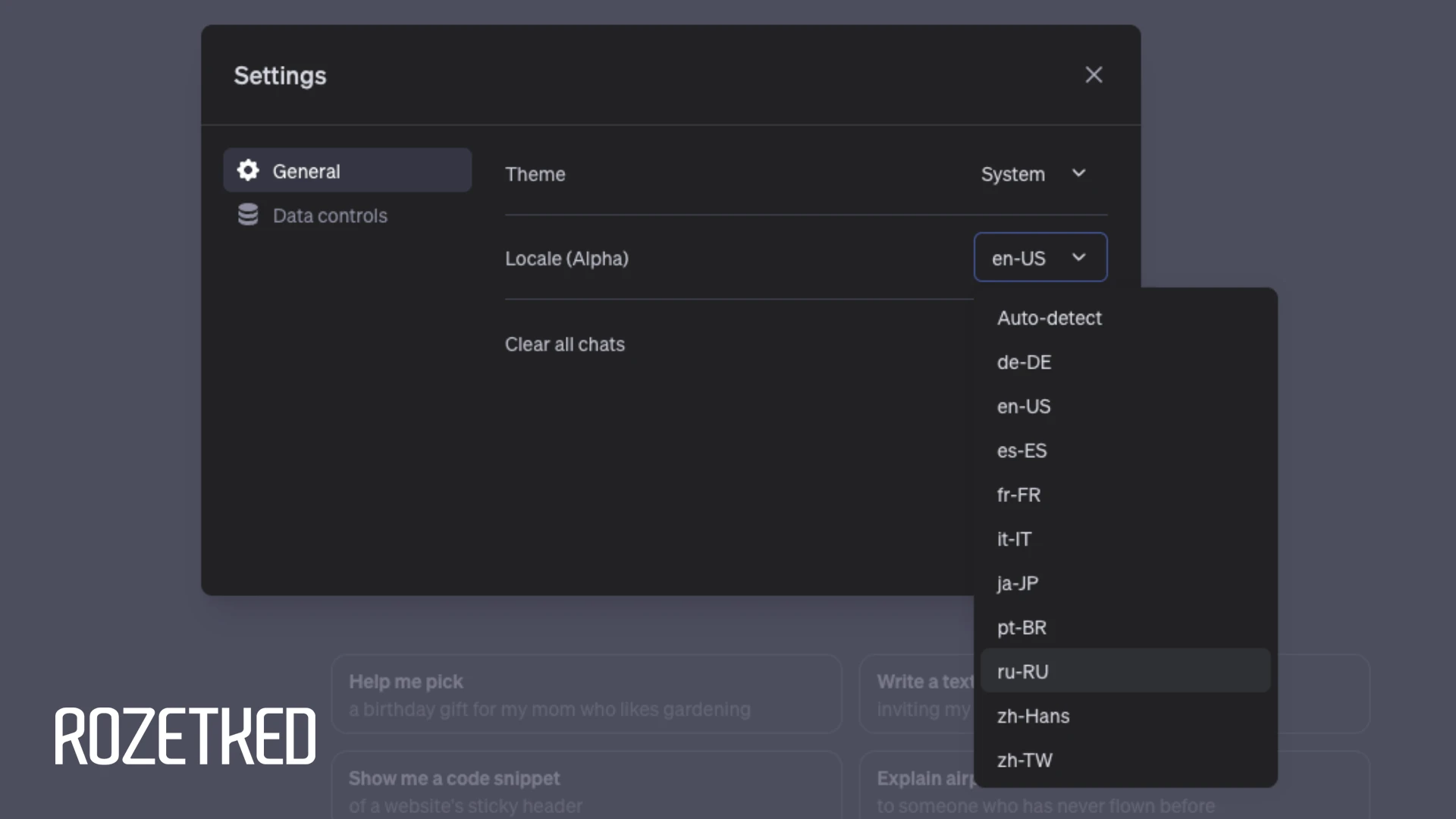Viewport: 1456px width, 819px height.
Task: Click the General gear icon
Action: pyautogui.click(x=248, y=171)
